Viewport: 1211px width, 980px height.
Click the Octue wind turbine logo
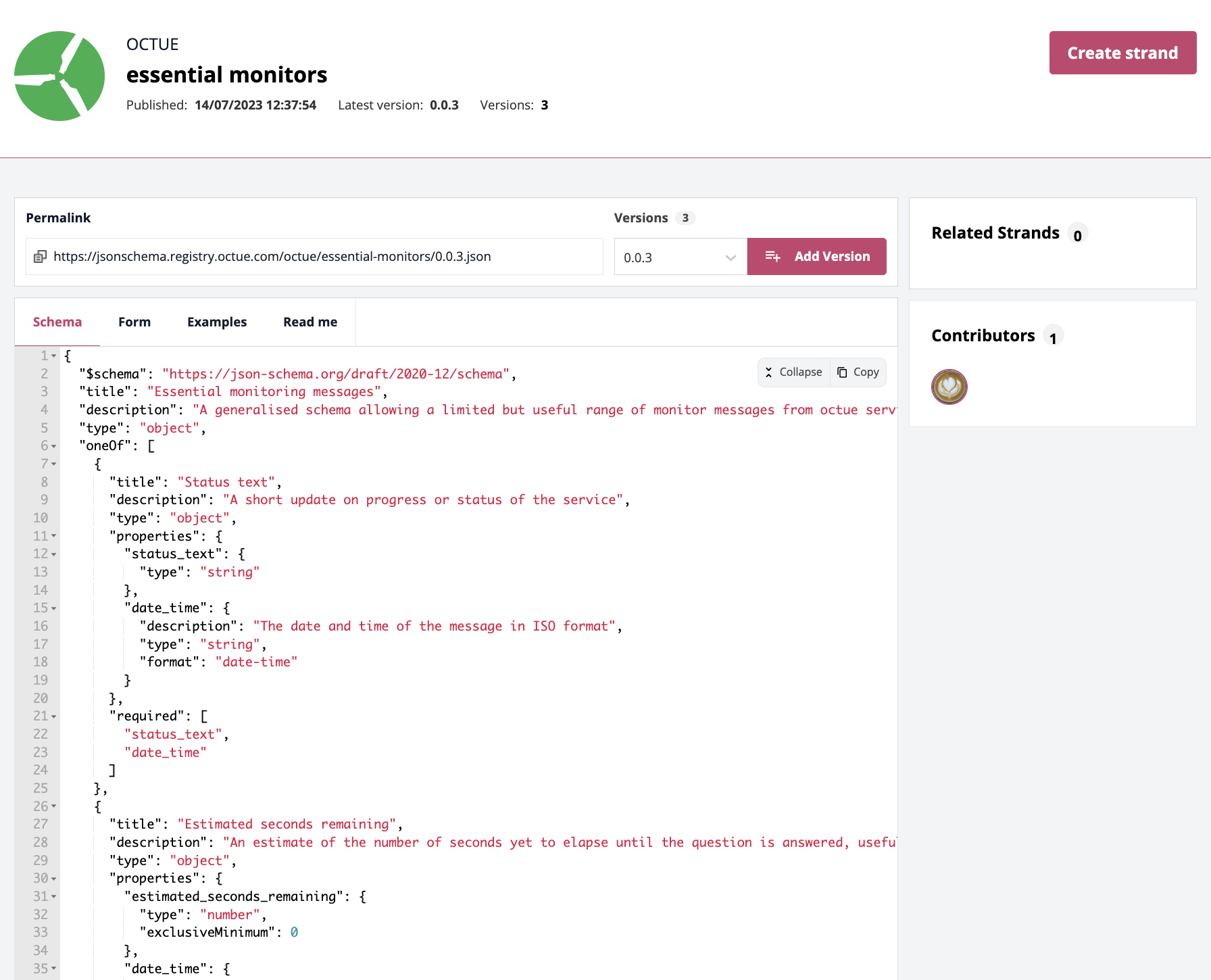(x=59, y=76)
